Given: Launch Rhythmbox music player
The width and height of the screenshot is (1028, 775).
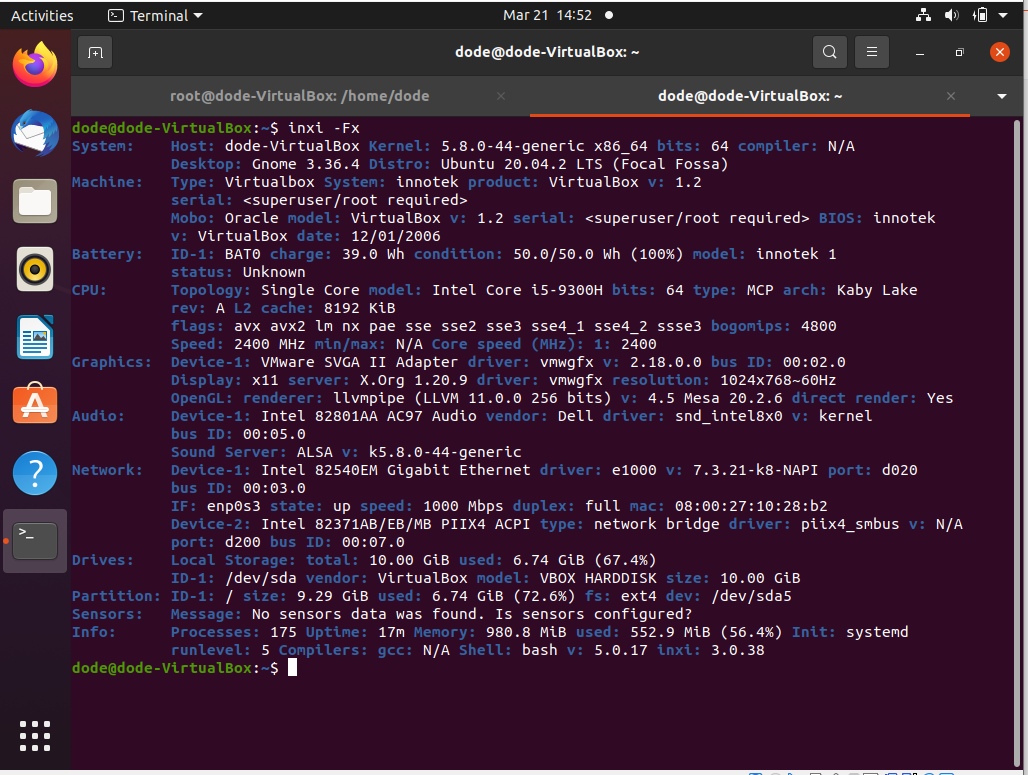Looking at the screenshot, I should click(x=35, y=269).
